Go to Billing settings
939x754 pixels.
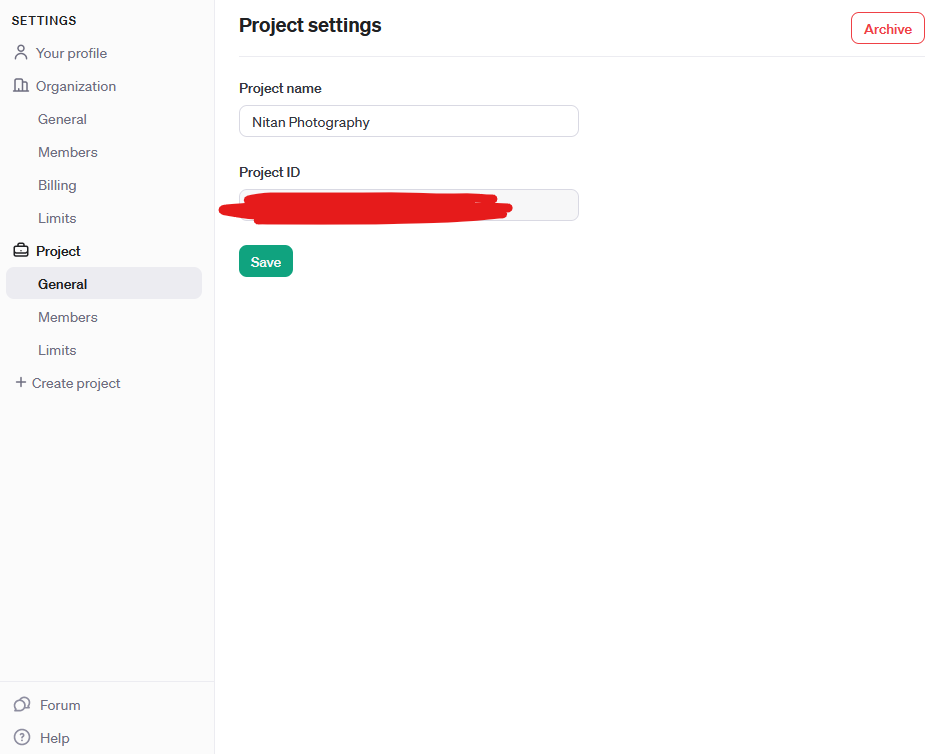click(x=57, y=185)
